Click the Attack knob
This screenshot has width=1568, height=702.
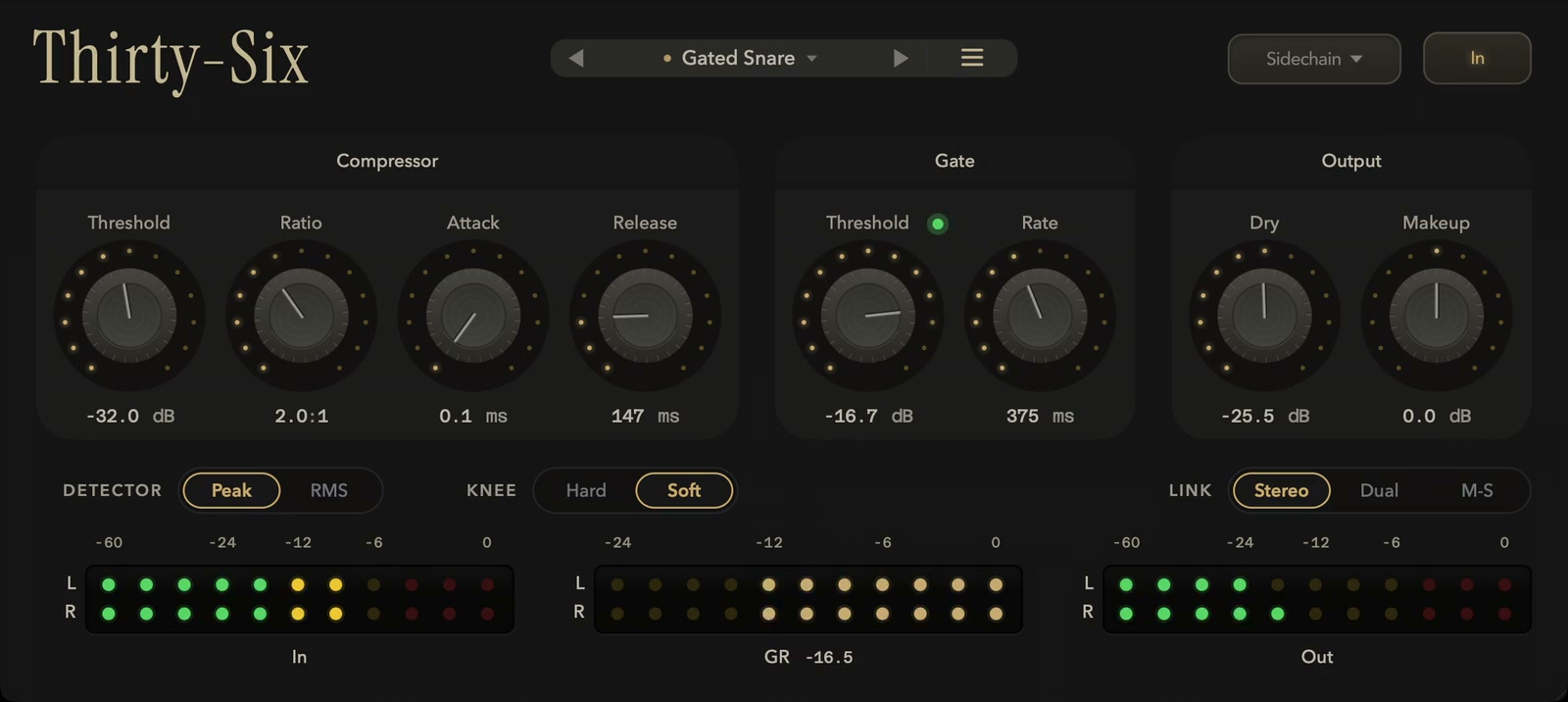pos(473,317)
